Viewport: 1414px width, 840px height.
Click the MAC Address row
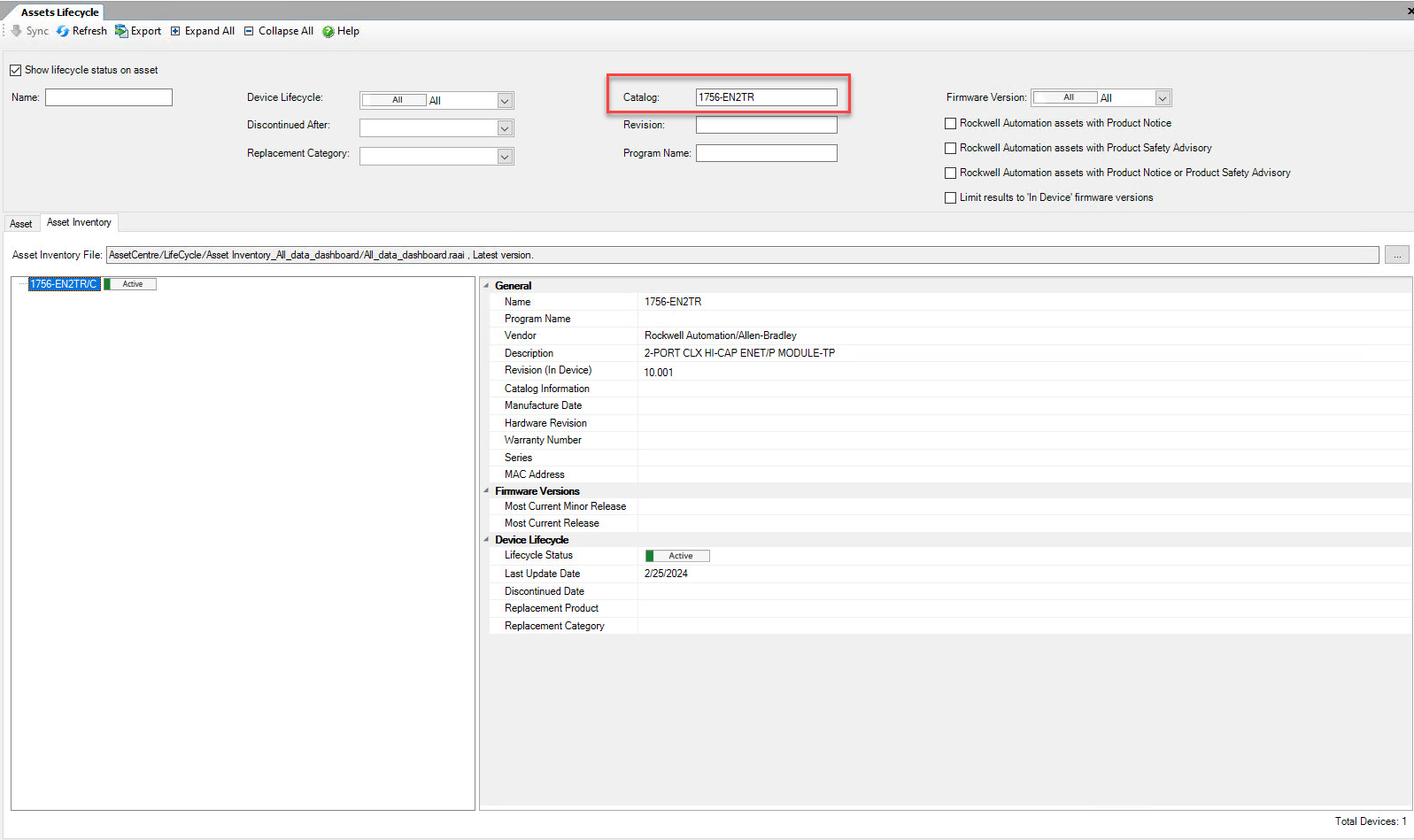point(951,474)
